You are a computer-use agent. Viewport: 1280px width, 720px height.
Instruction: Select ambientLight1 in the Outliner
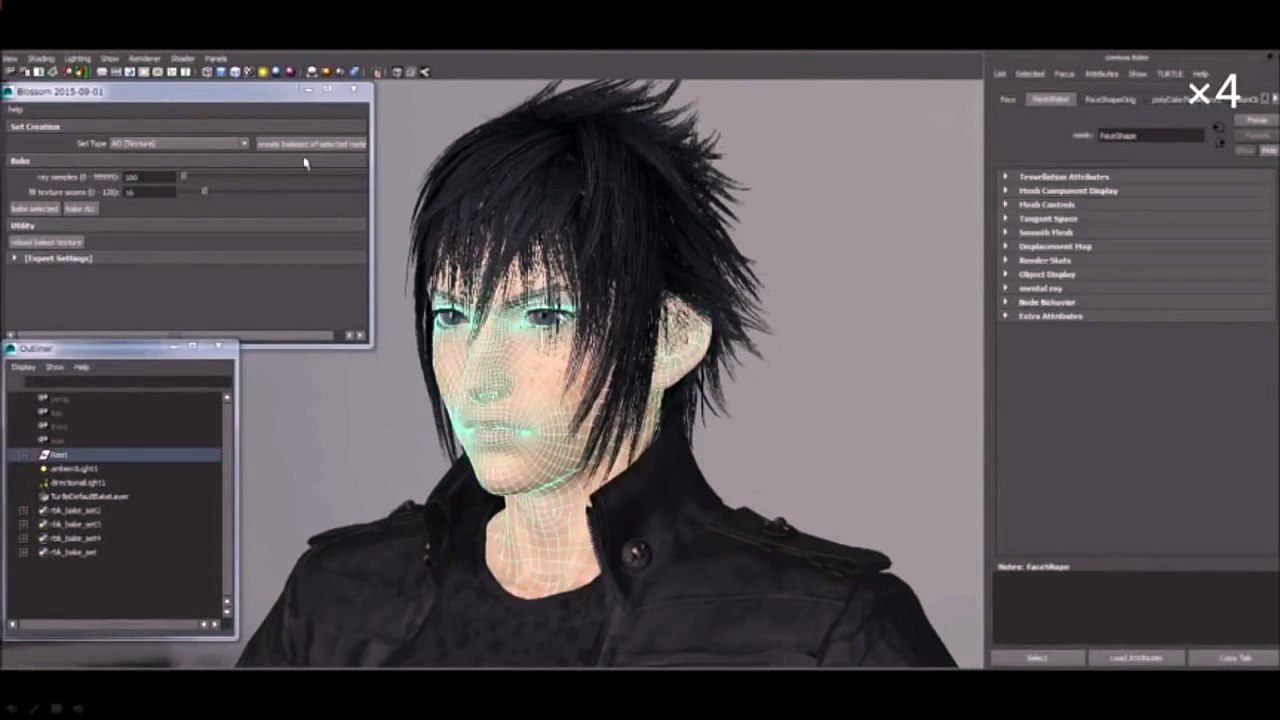[74, 468]
